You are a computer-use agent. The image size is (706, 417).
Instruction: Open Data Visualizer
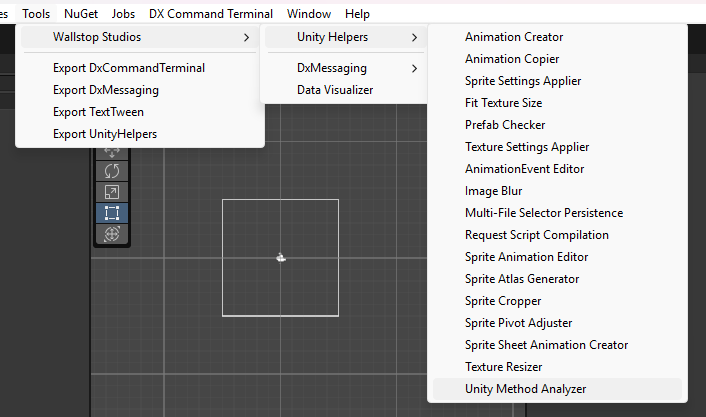[x=335, y=90]
